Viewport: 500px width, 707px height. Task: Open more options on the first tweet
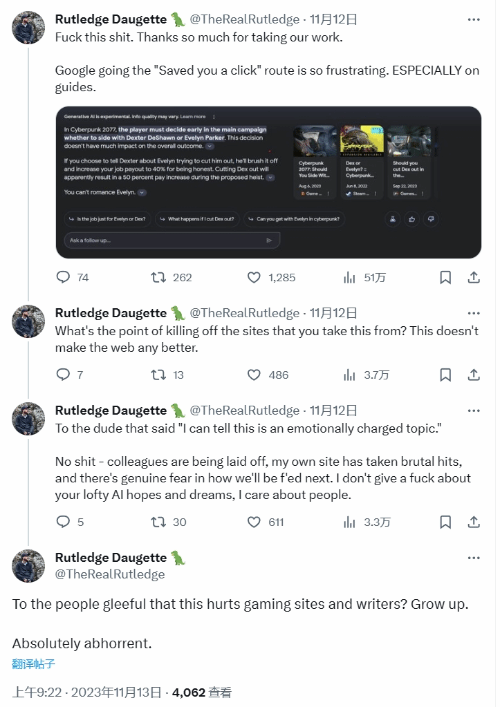473,20
